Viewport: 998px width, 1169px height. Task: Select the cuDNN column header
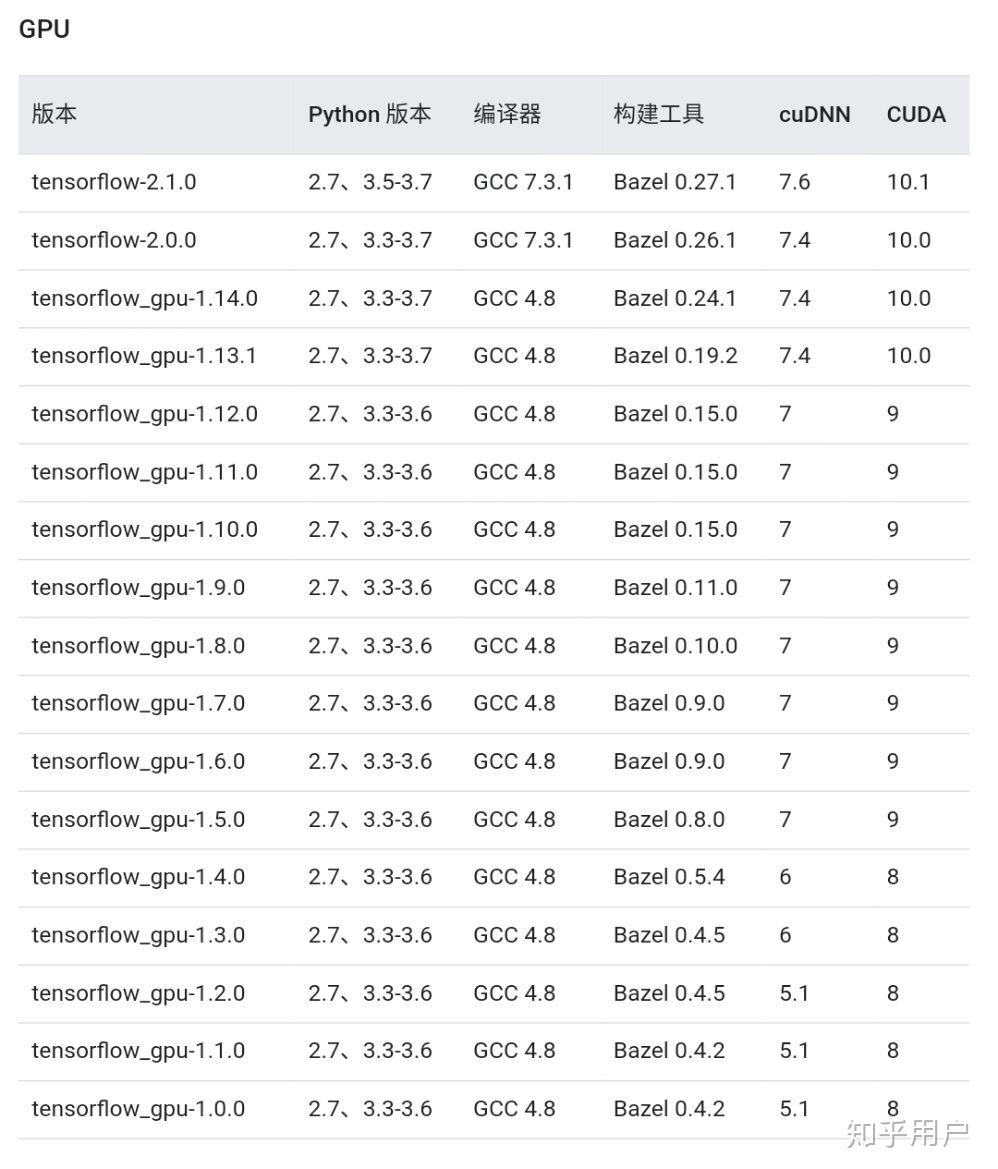click(814, 115)
